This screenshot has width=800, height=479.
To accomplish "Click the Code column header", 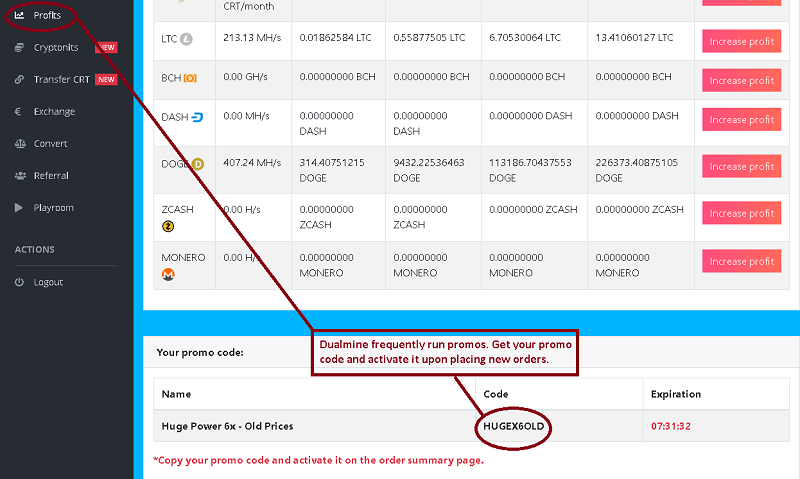I will [495, 394].
